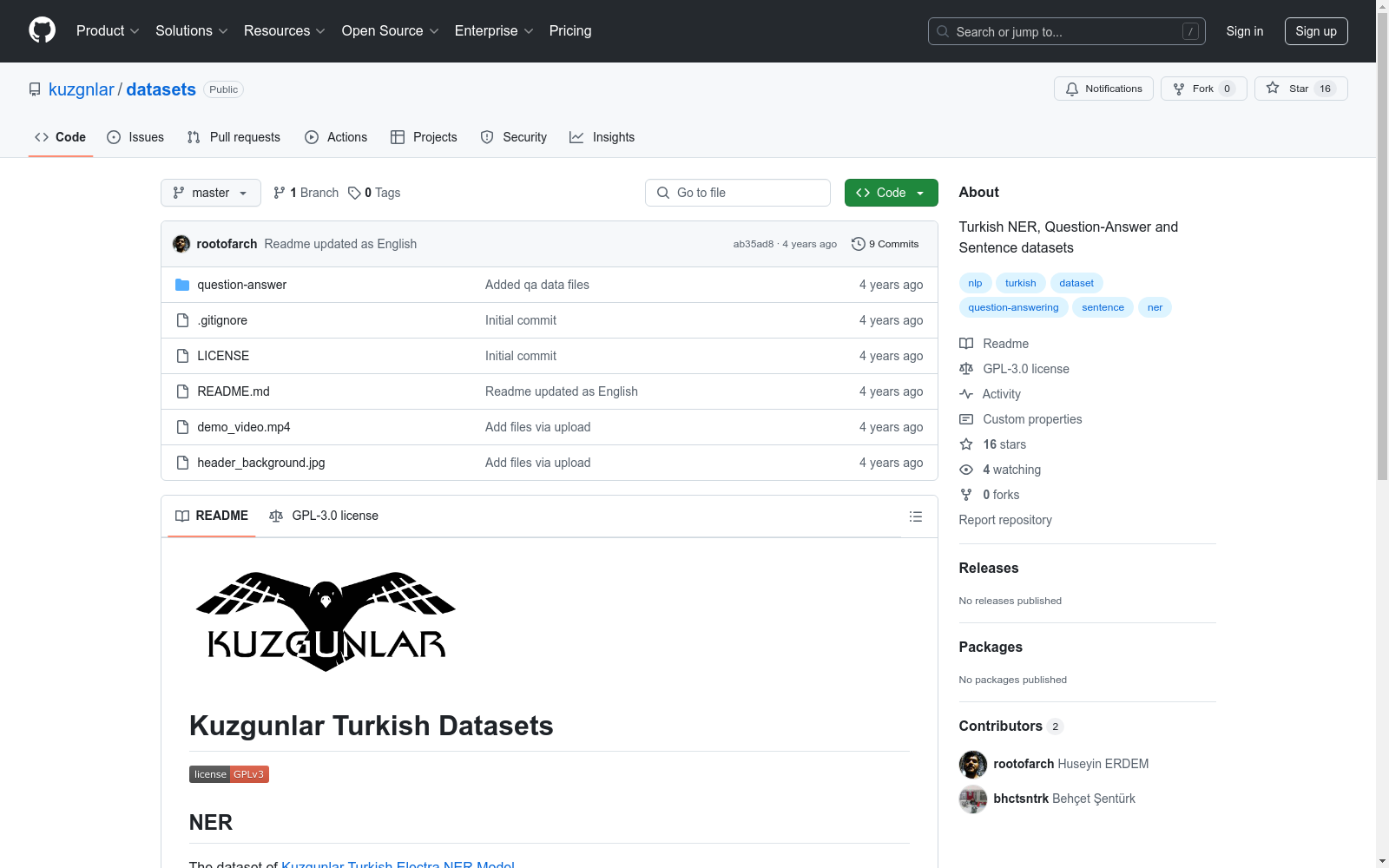Click the kuzgnlar owner link
Image resolution: width=1389 pixels, height=868 pixels.
[82, 89]
